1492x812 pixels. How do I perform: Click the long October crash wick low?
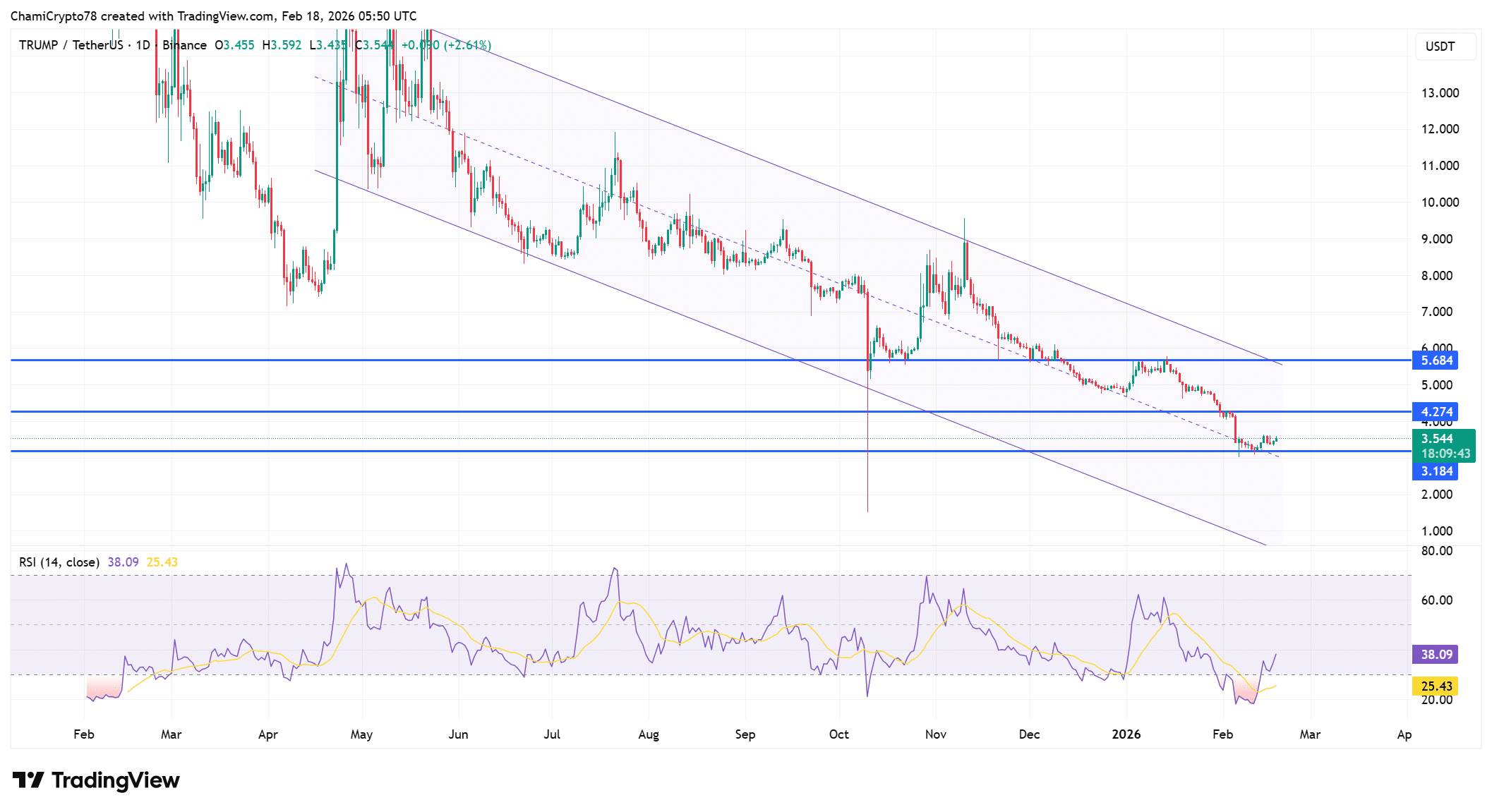[867, 509]
